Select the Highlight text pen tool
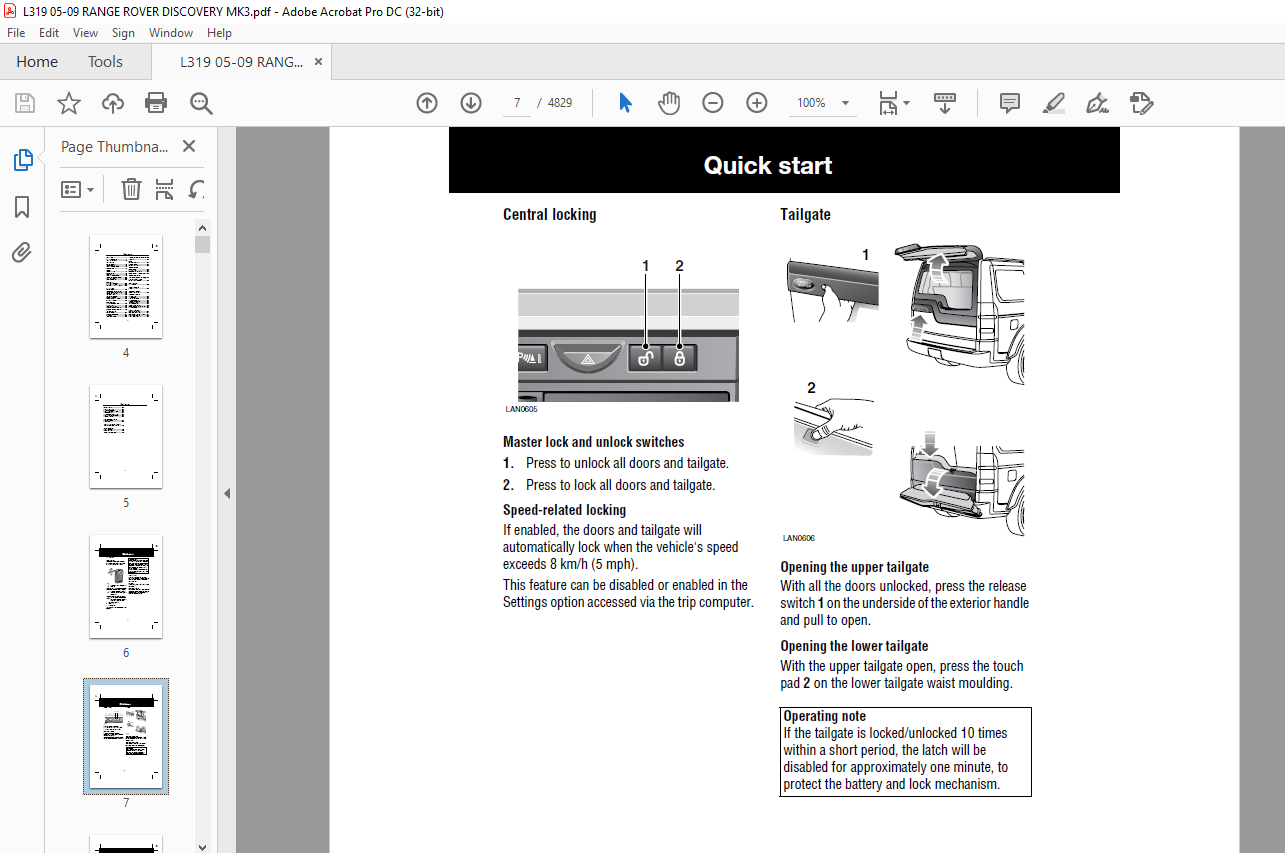Screen dimensions: 1285x853 (x=1054, y=103)
